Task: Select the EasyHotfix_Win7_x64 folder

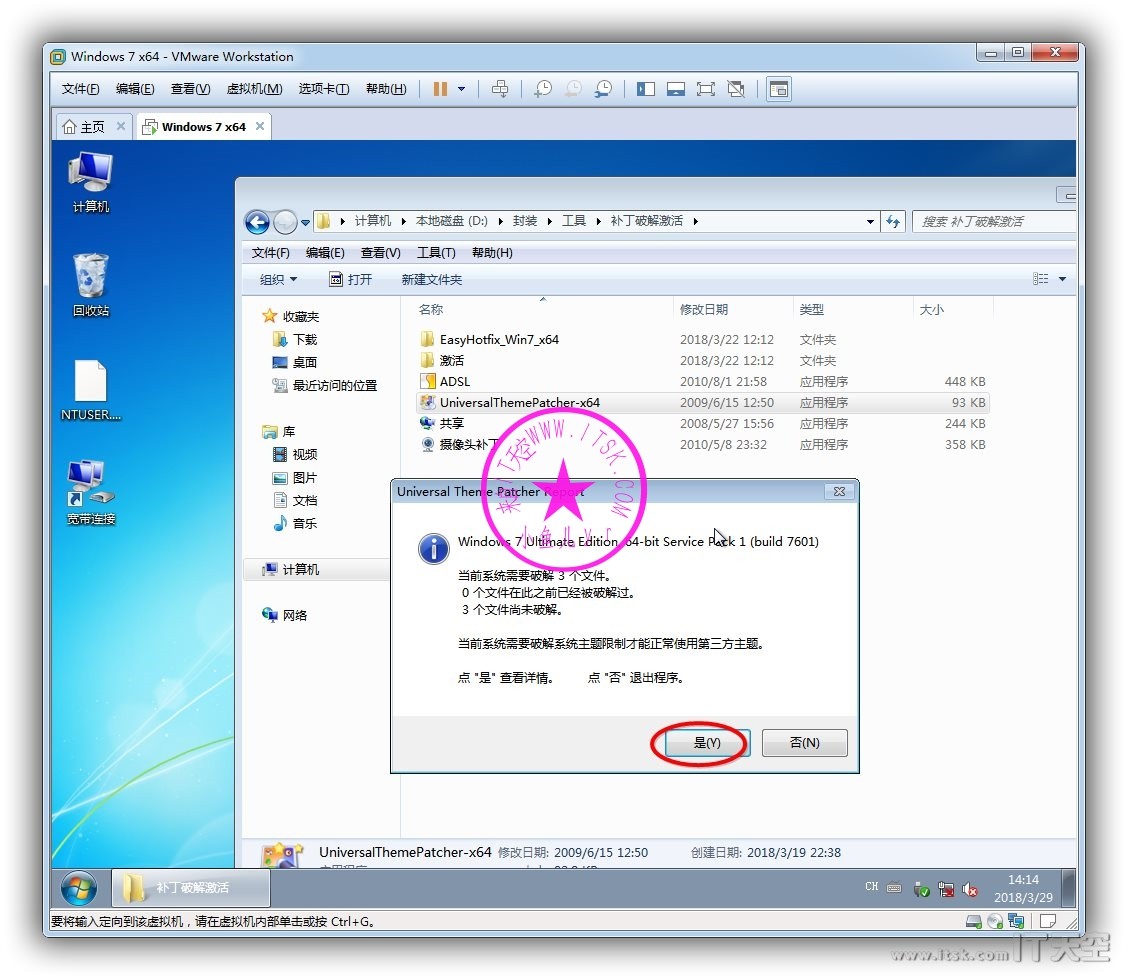Action: click(498, 340)
